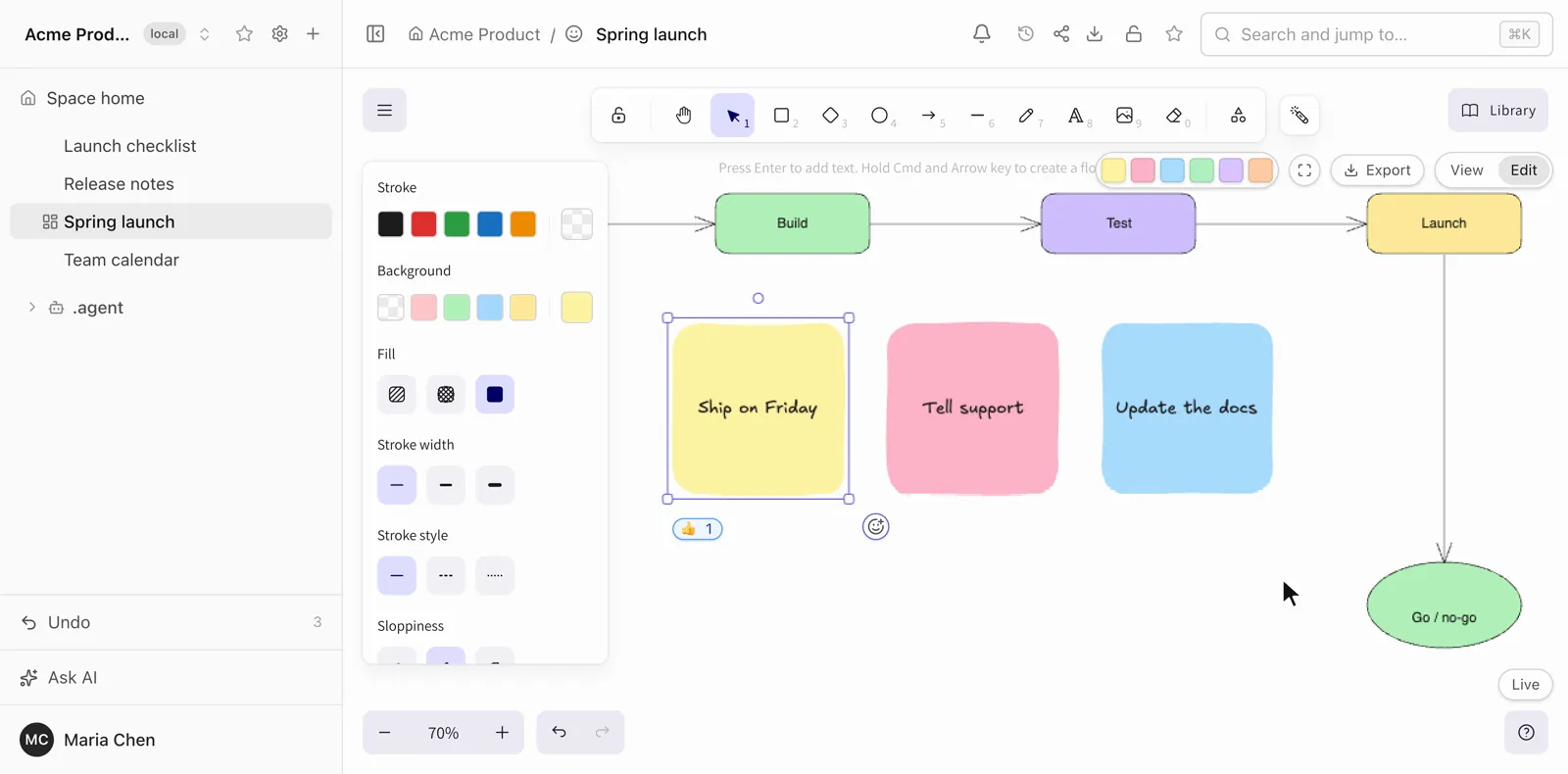1568x774 pixels.
Task: Pick the light blue background swatch
Action: [490, 308]
